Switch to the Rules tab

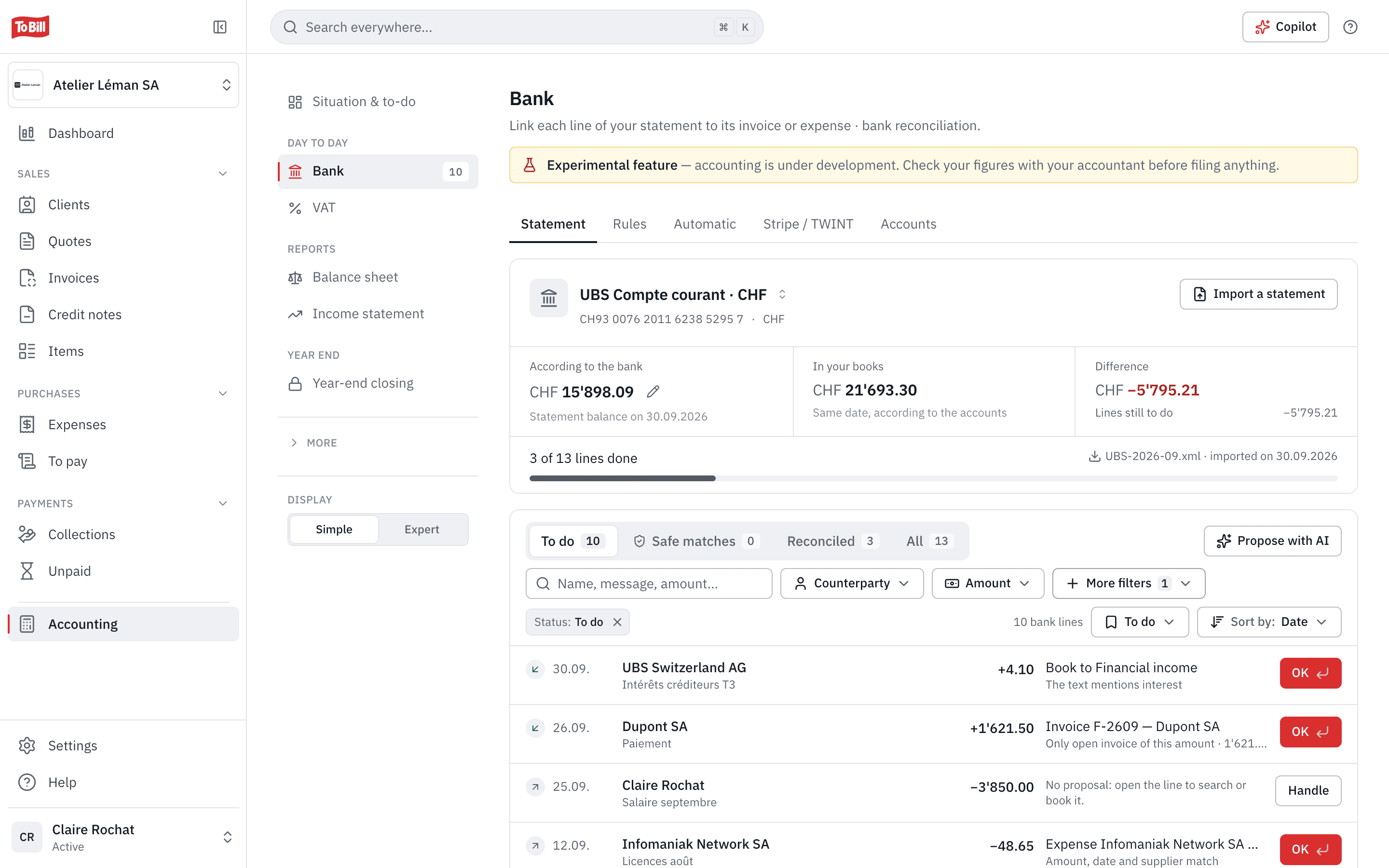(629, 224)
